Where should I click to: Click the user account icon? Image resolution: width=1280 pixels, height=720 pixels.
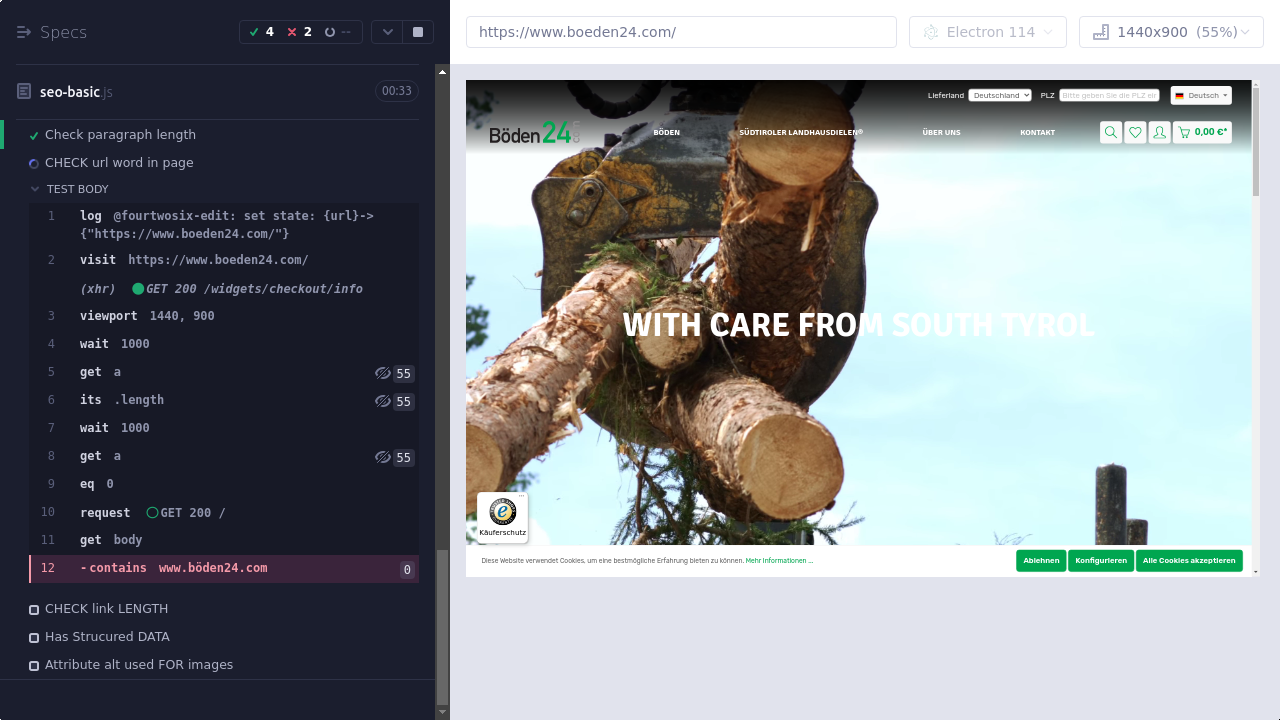point(1159,132)
